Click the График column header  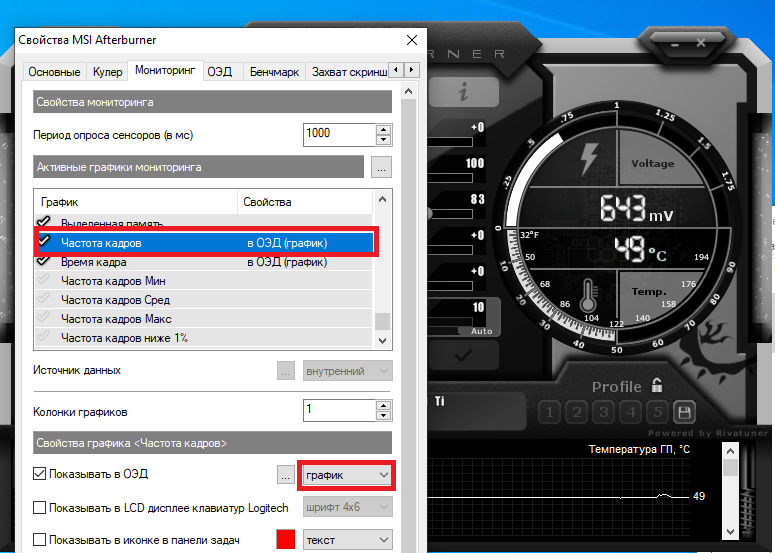pyautogui.click(x=136, y=202)
